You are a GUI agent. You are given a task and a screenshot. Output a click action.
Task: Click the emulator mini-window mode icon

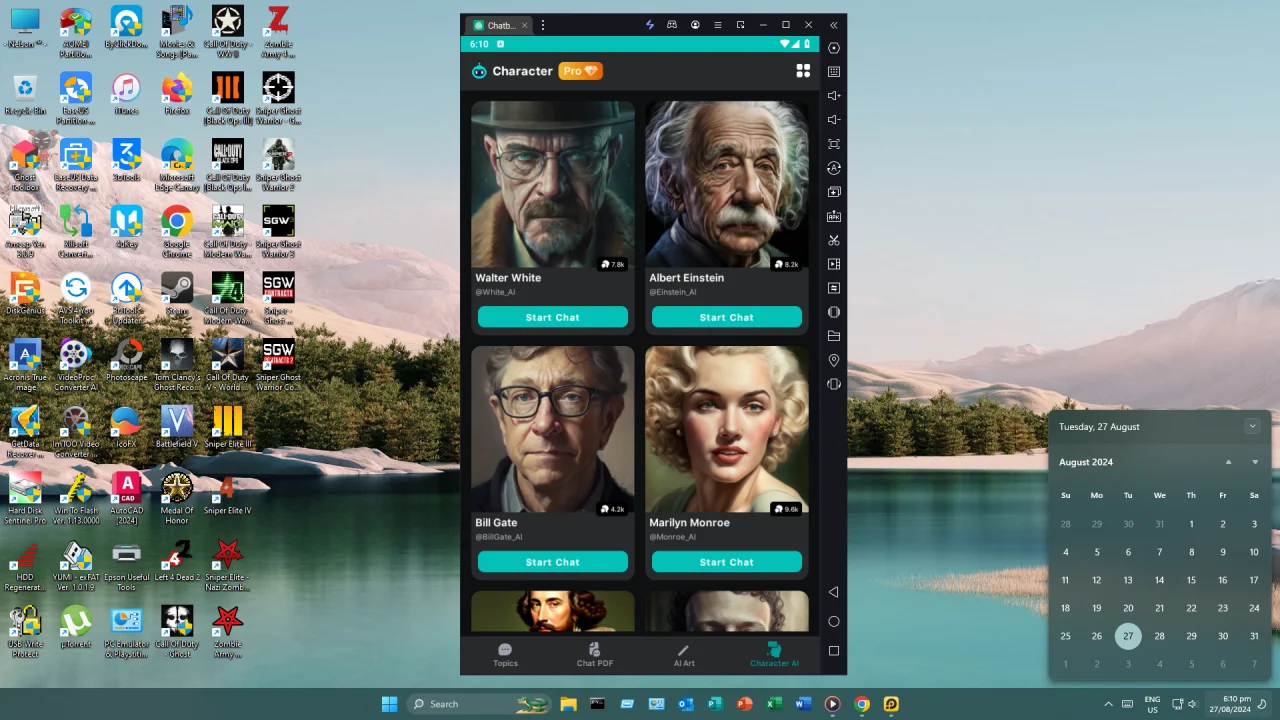[740, 25]
